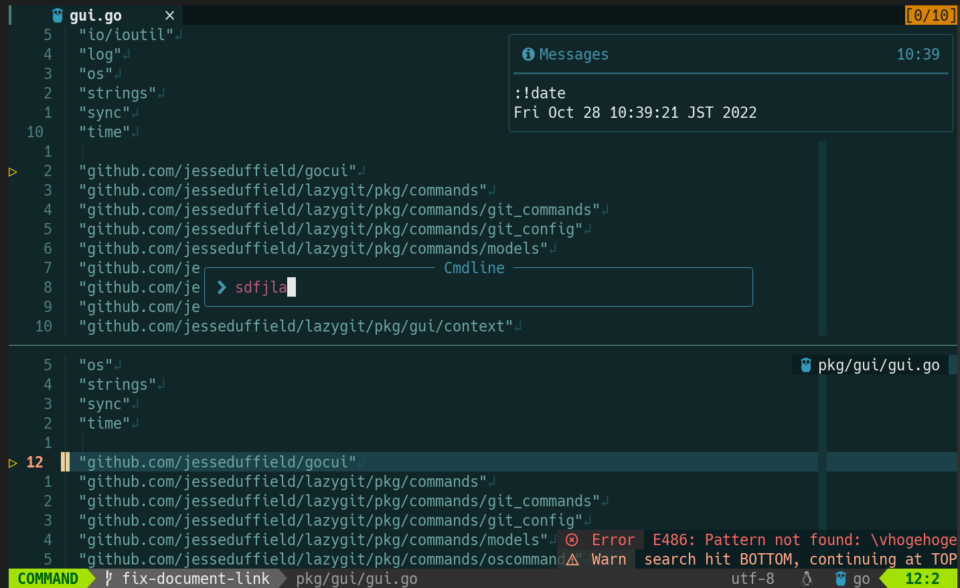
Task: Click the Linux penguin icon in the statusline
Action: [807, 578]
